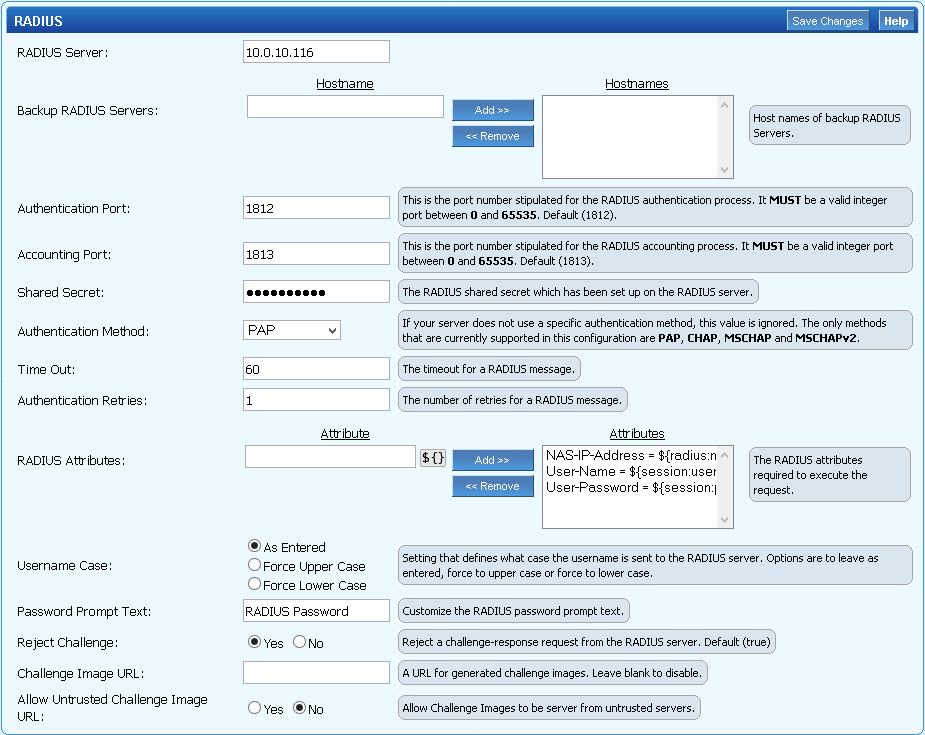Focus the RADIUS Attribute input field
925x735 pixels.
tap(330, 457)
